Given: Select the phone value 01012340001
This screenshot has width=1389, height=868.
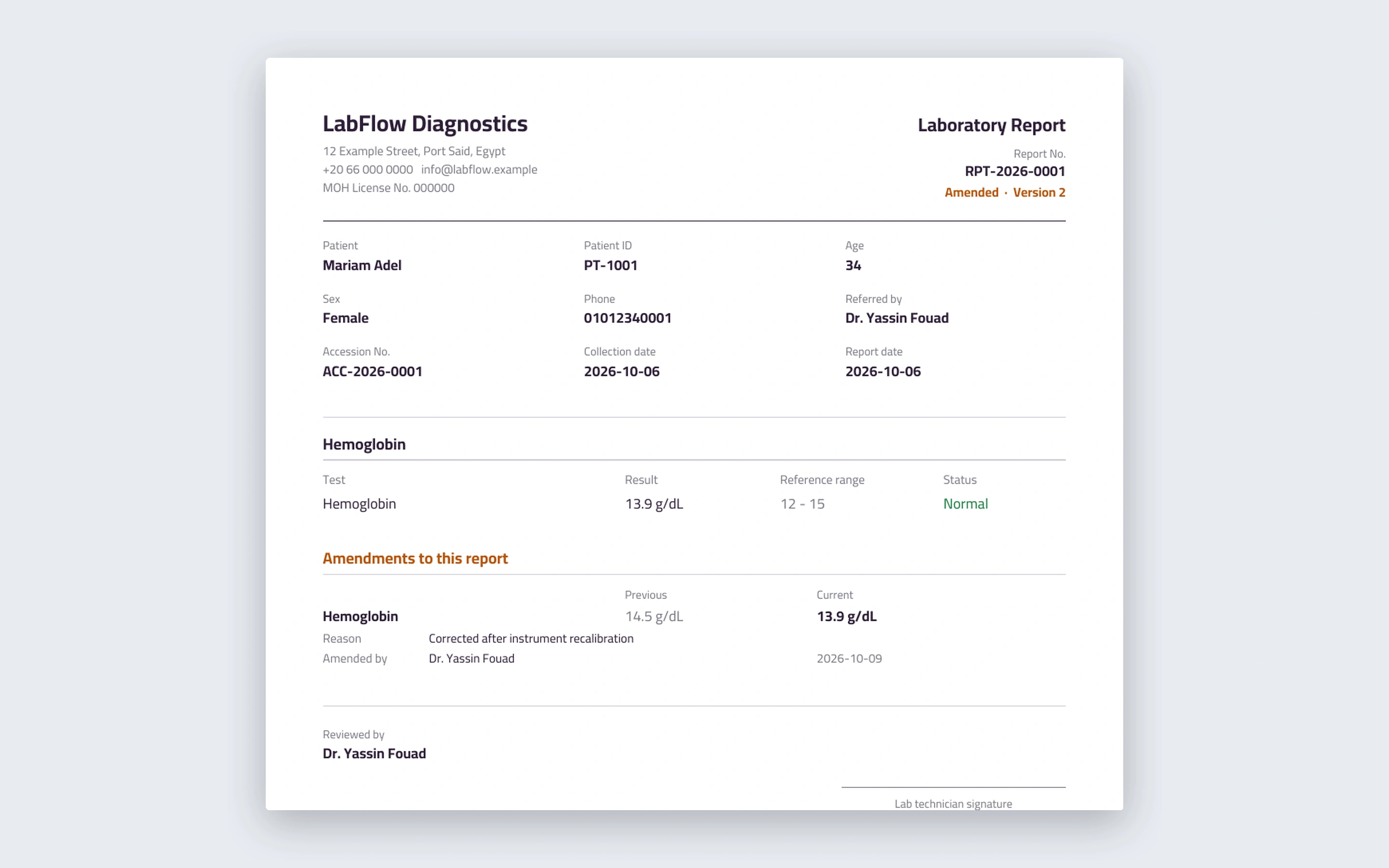Looking at the screenshot, I should point(627,318).
